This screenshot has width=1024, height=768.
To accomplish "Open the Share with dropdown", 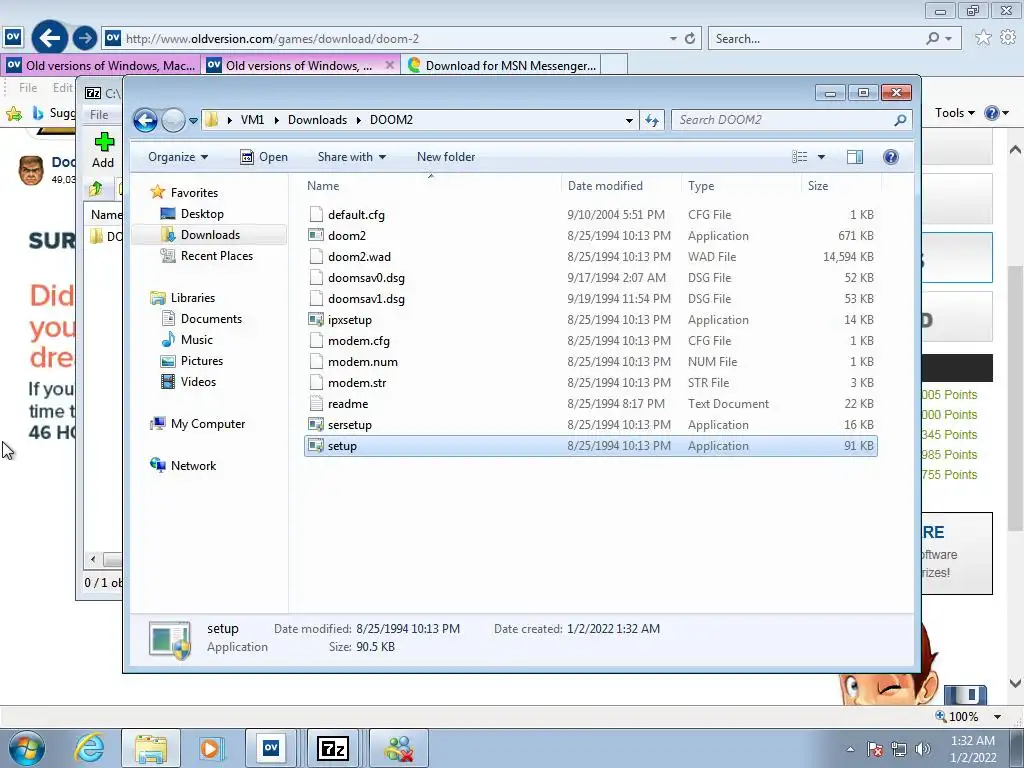I will coord(351,157).
